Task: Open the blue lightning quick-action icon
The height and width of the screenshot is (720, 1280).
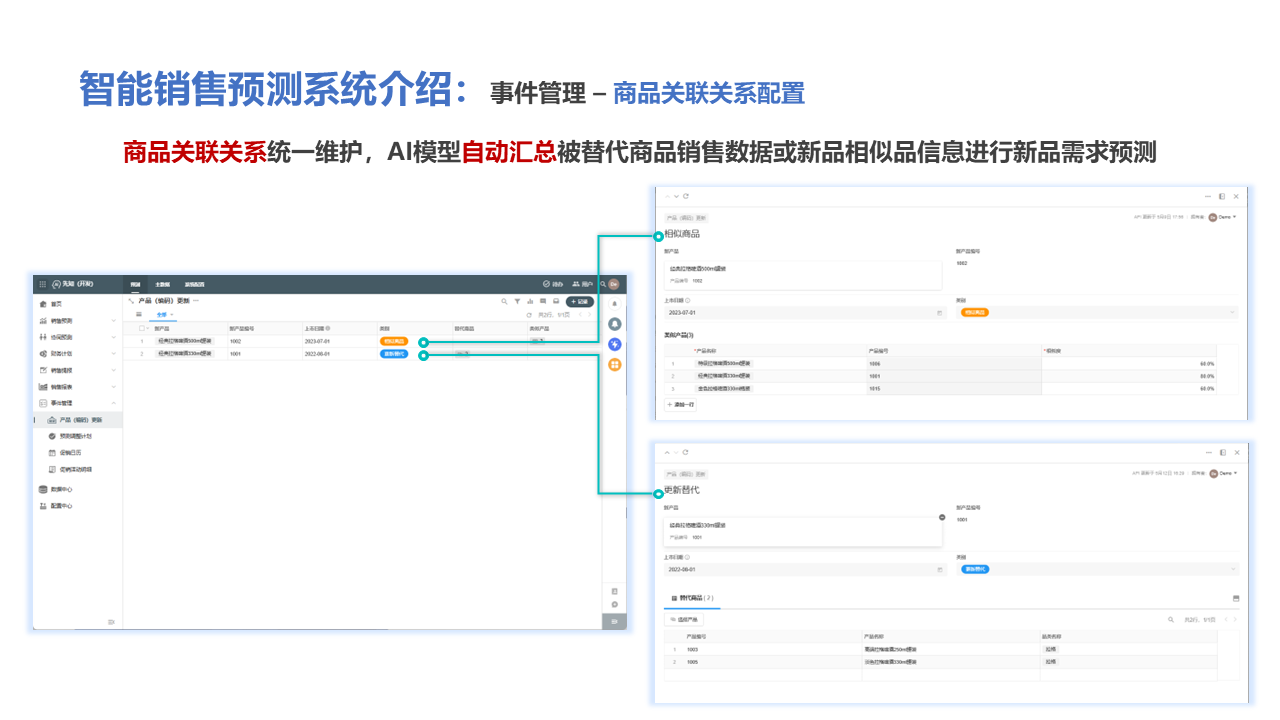Action: point(615,344)
